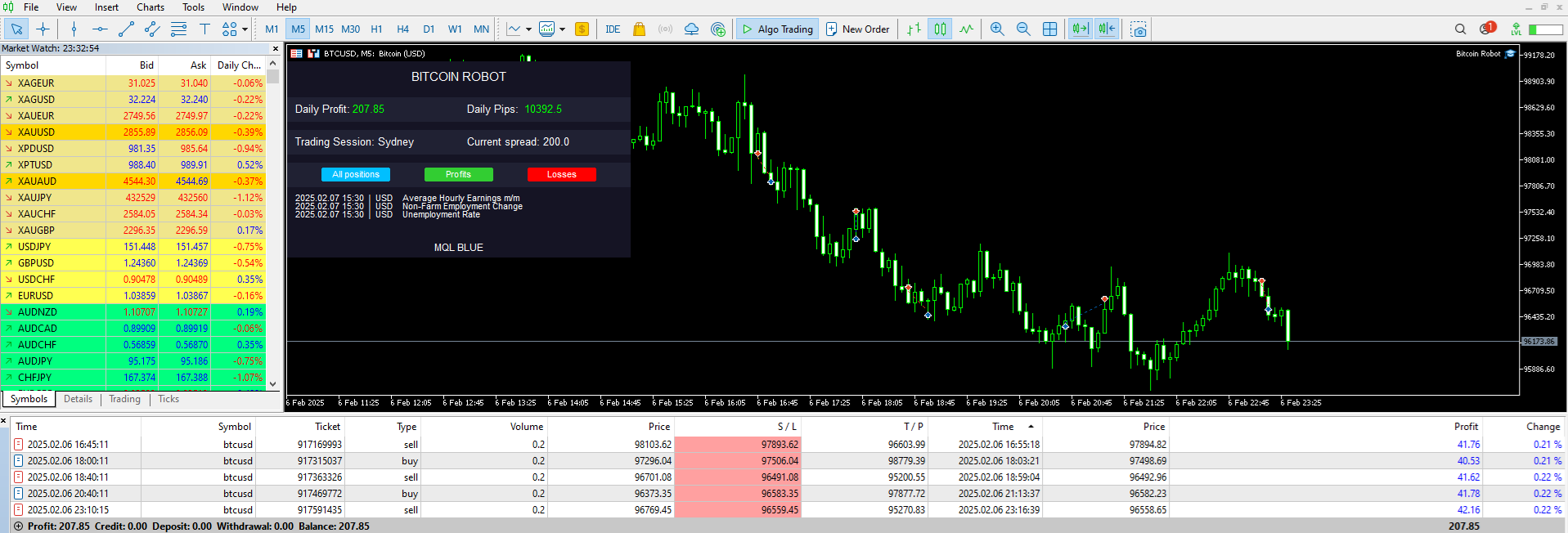Switch to the Ticks tab in Market Watch
This screenshot has width=1568, height=533.
pyautogui.click(x=168, y=399)
